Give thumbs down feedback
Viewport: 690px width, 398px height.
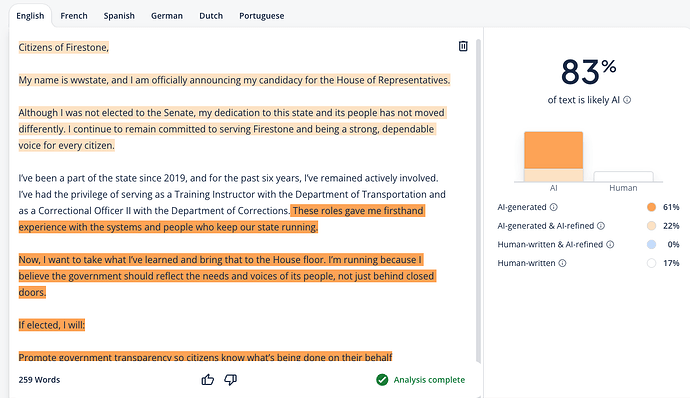[231, 380]
